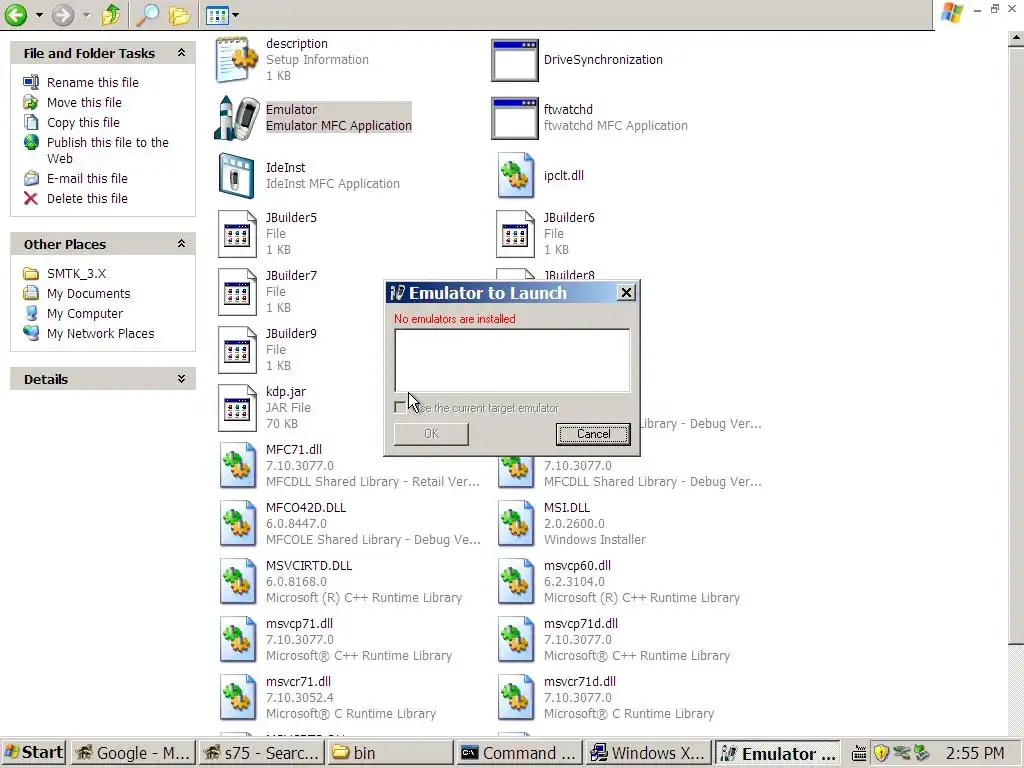The width and height of the screenshot is (1024, 768).
Task: Switch to the bin folder taskbar button
Action: 390,754
